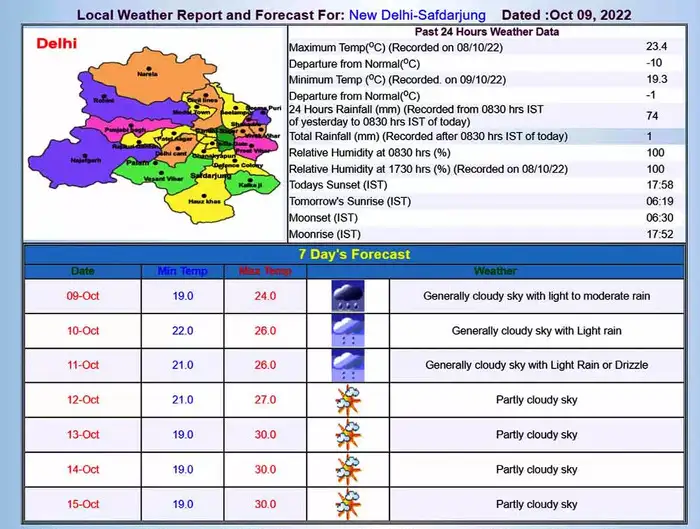Click the Min Temp column header
Image resolution: width=700 pixels, height=529 pixels.
pyautogui.click(x=183, y=271)
